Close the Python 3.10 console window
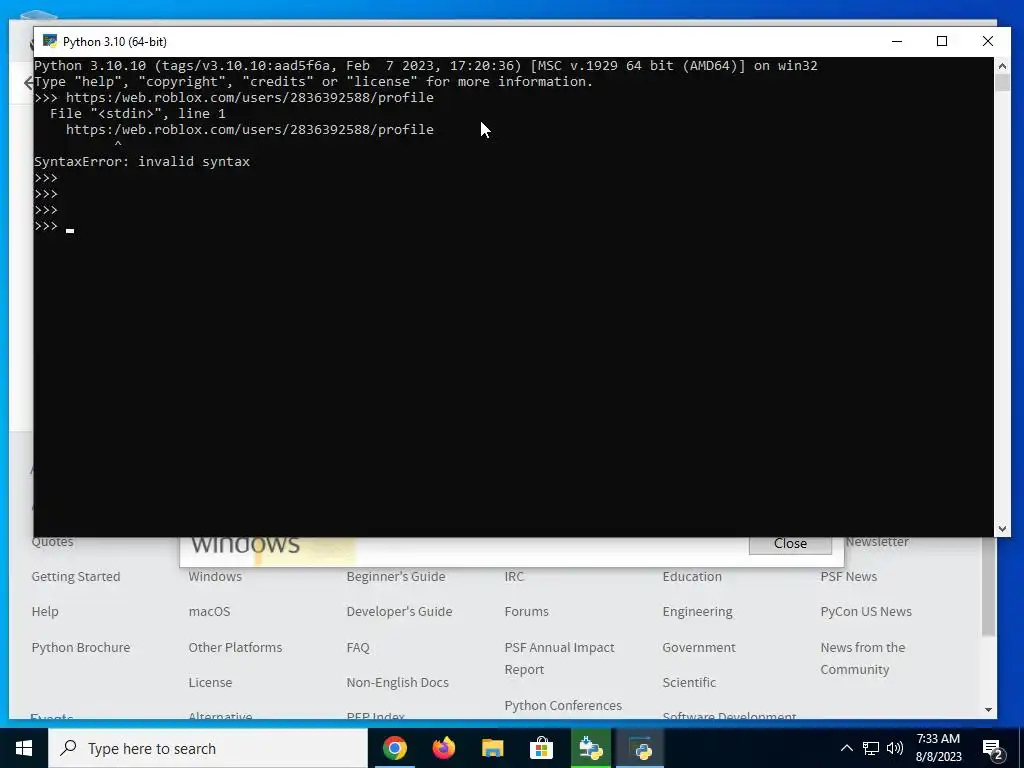 [x=987, y=41]
